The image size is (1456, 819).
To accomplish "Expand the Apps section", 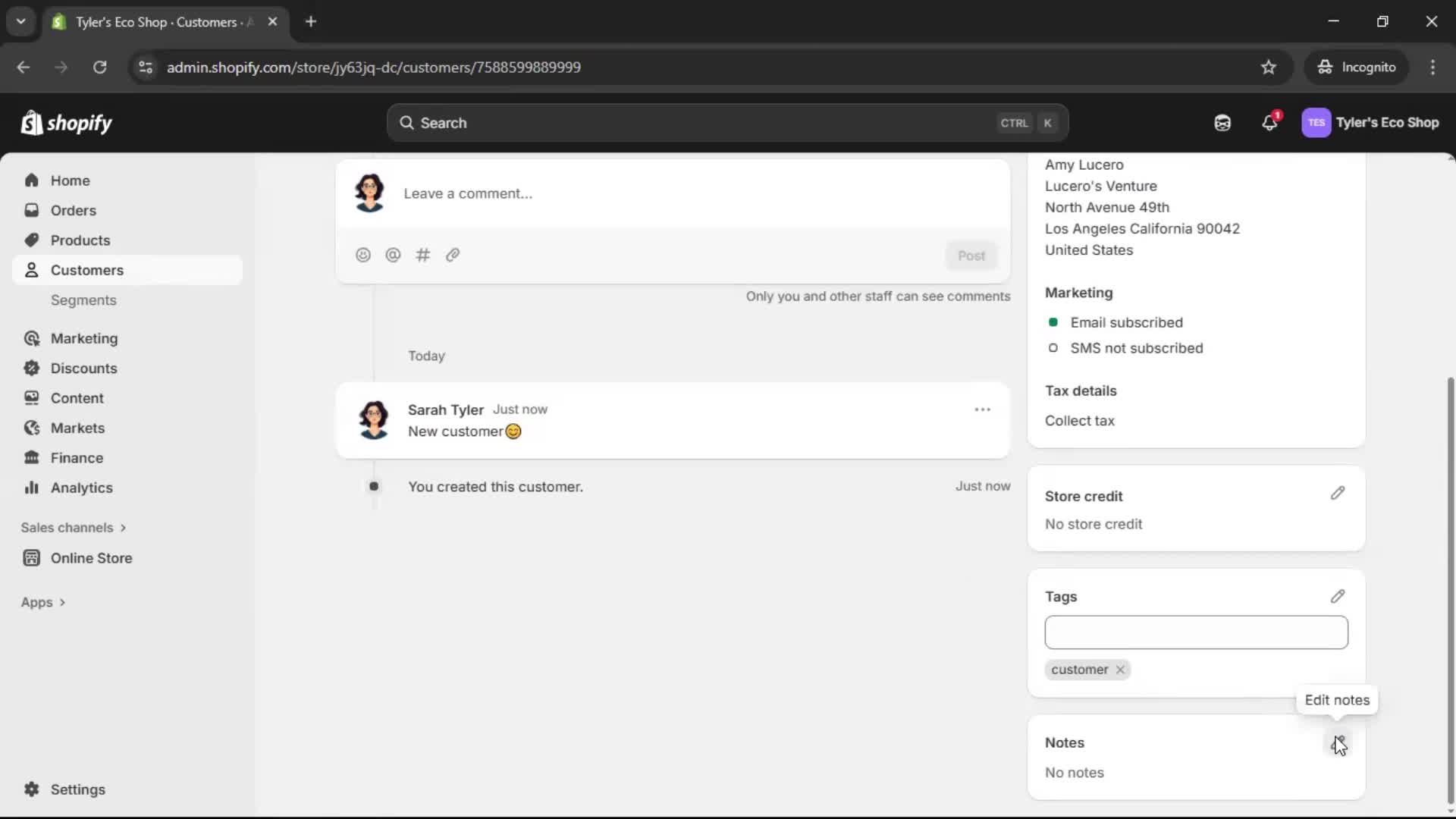I will pos(42,601).
